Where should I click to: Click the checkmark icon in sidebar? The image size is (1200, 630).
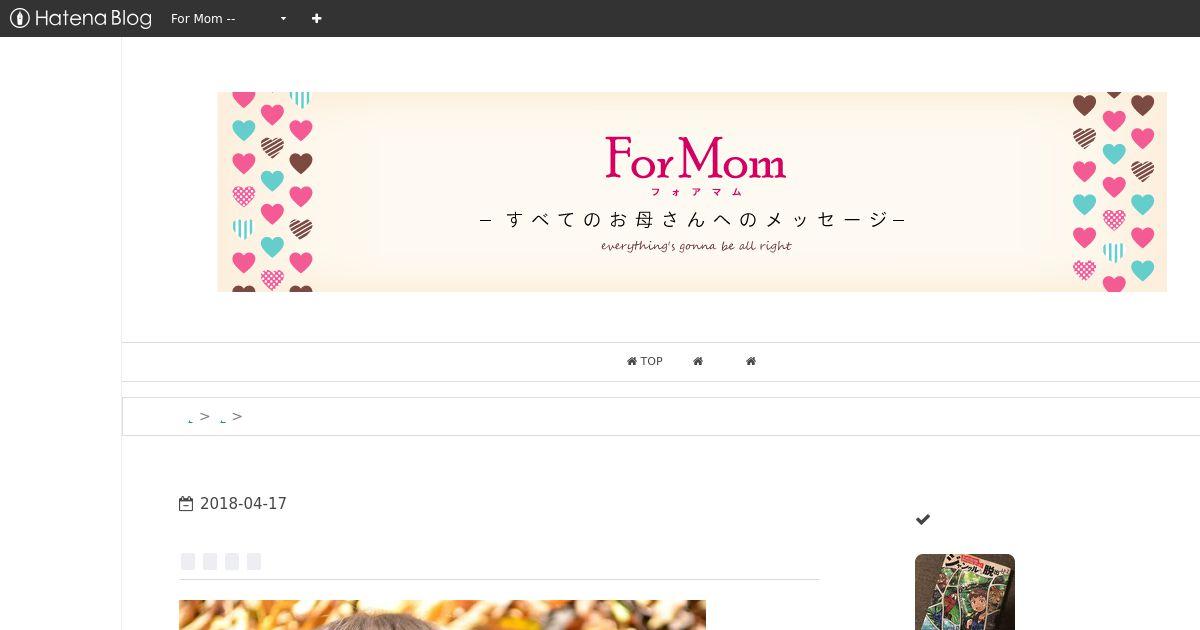click(923, 519)
